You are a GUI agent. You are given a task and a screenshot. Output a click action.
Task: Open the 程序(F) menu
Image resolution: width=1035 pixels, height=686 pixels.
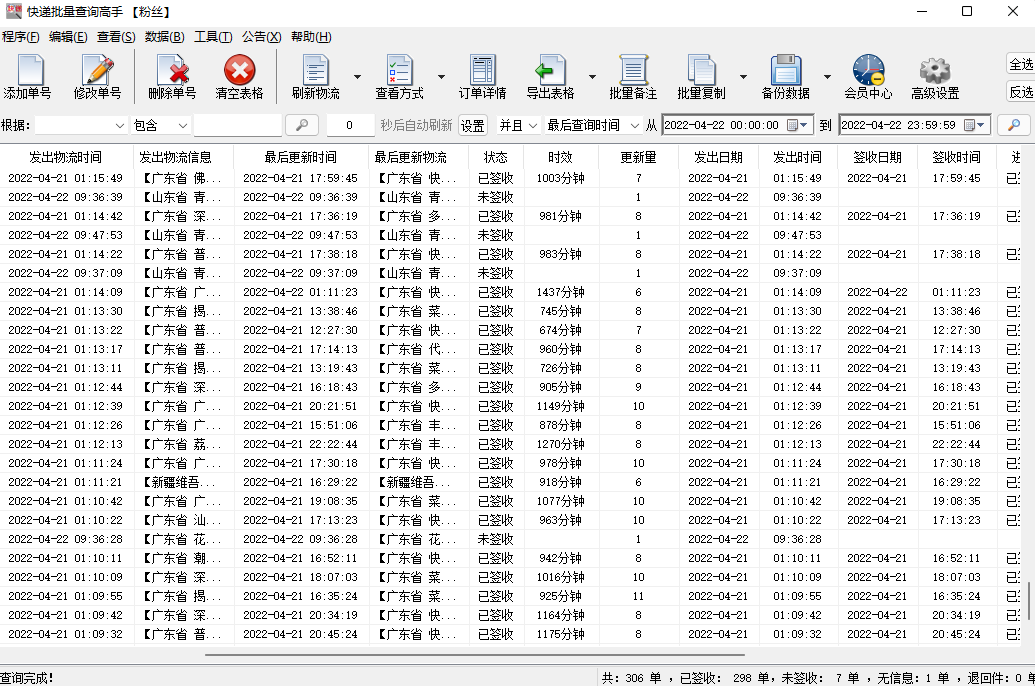point(20,37)
